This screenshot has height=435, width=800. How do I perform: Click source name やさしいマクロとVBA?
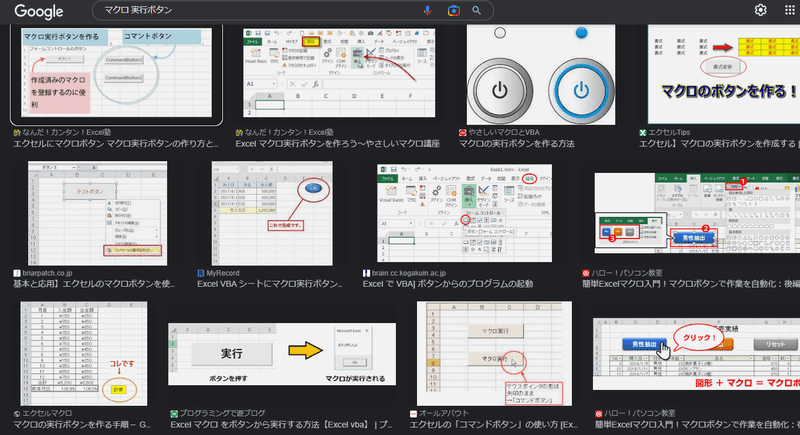pos(504,133)
